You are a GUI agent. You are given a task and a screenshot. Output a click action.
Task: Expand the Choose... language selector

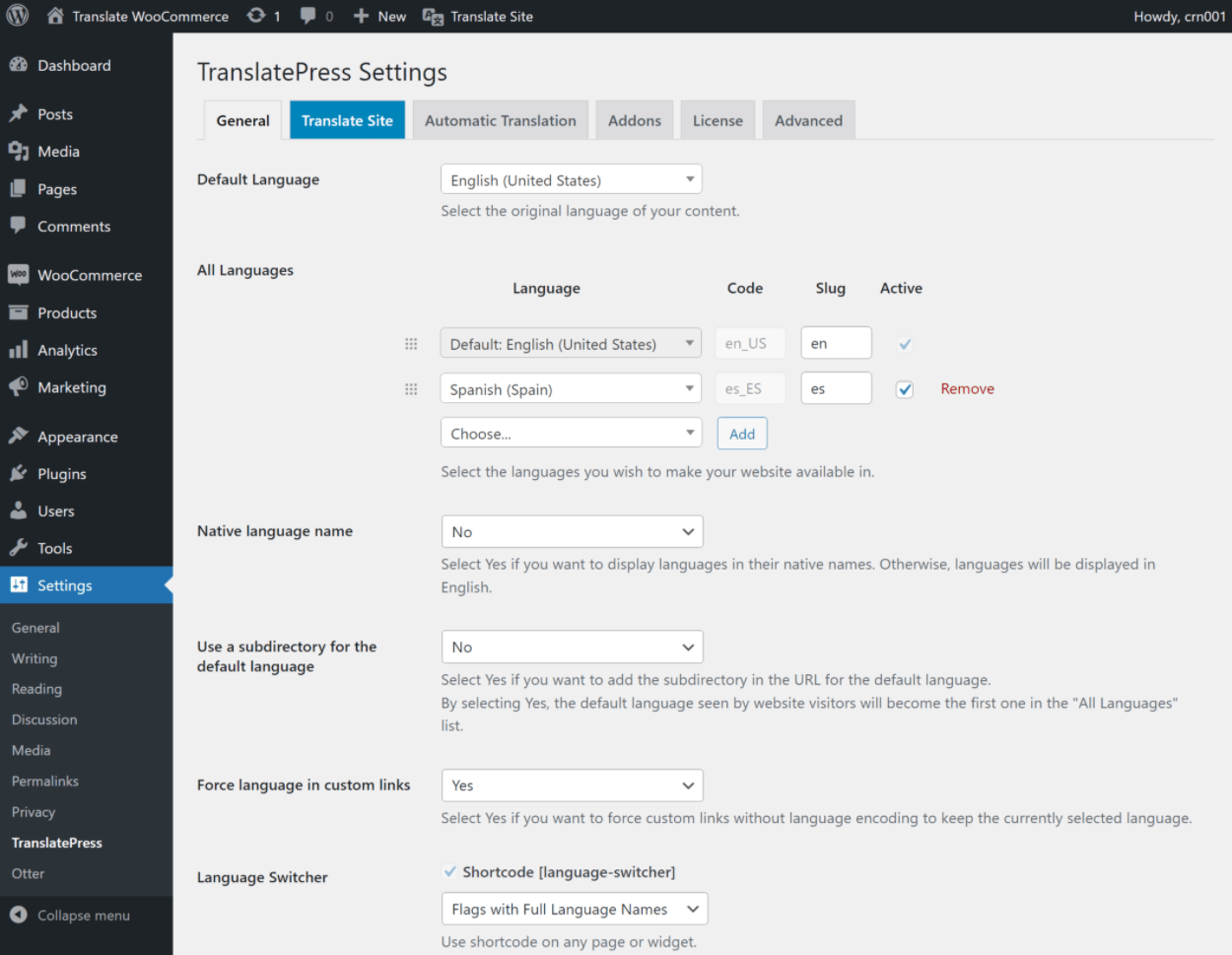click(x=571, y=433)
